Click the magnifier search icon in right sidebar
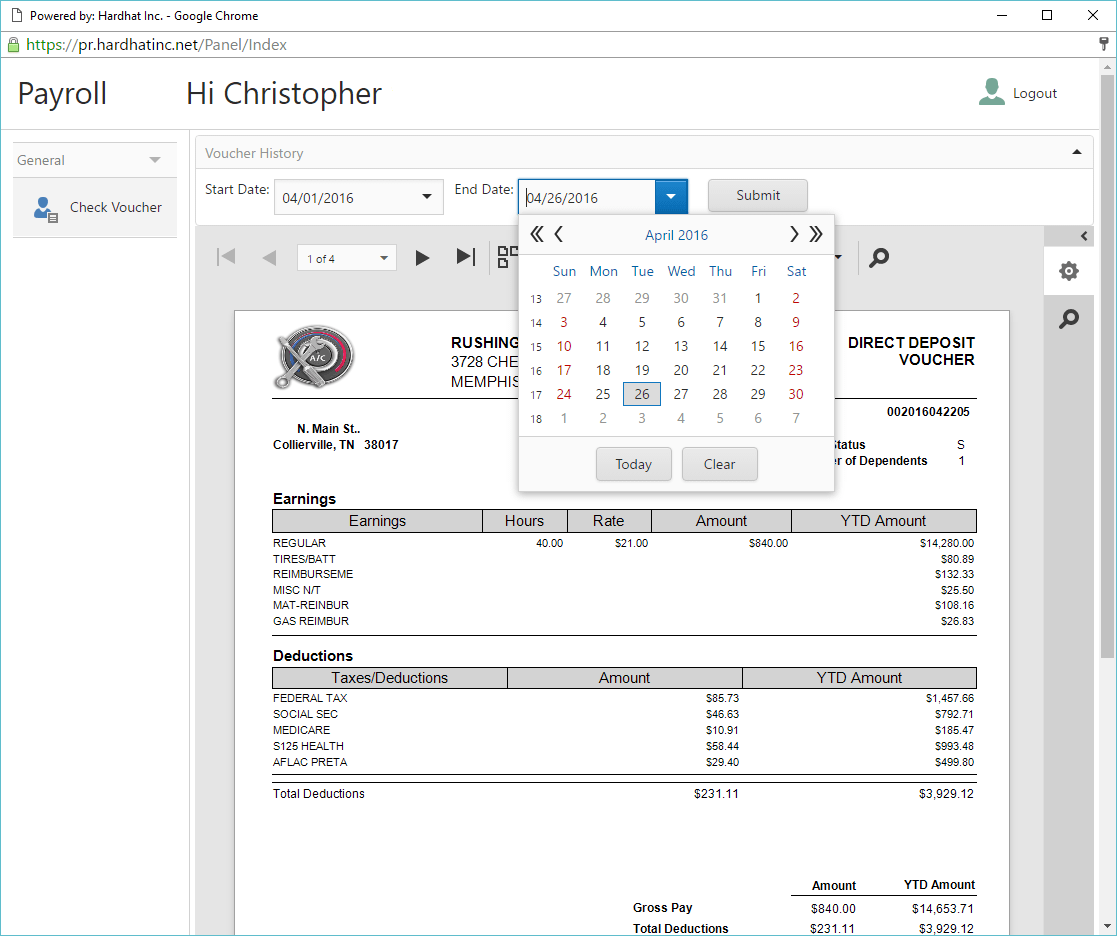The height and width of the screenshot is (936, 1118). (x=1069, y=319)
